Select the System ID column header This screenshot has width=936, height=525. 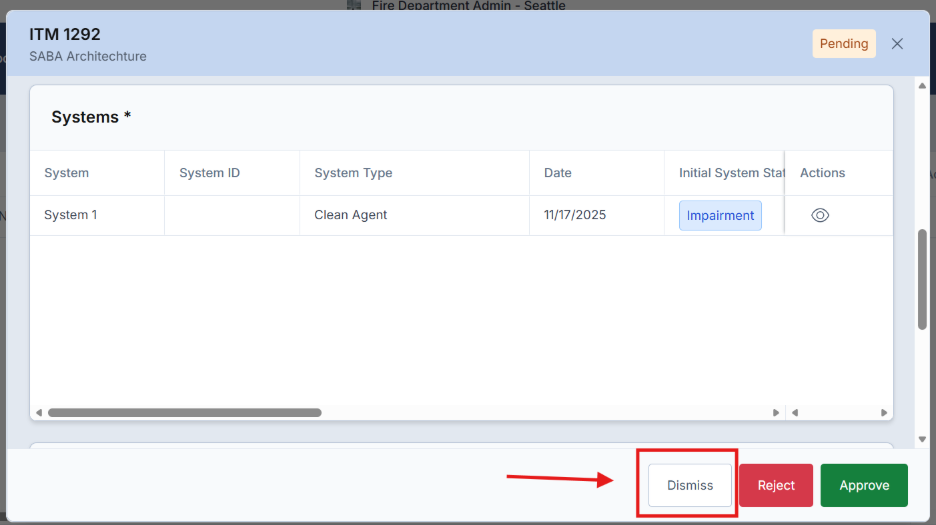(209, 173)
